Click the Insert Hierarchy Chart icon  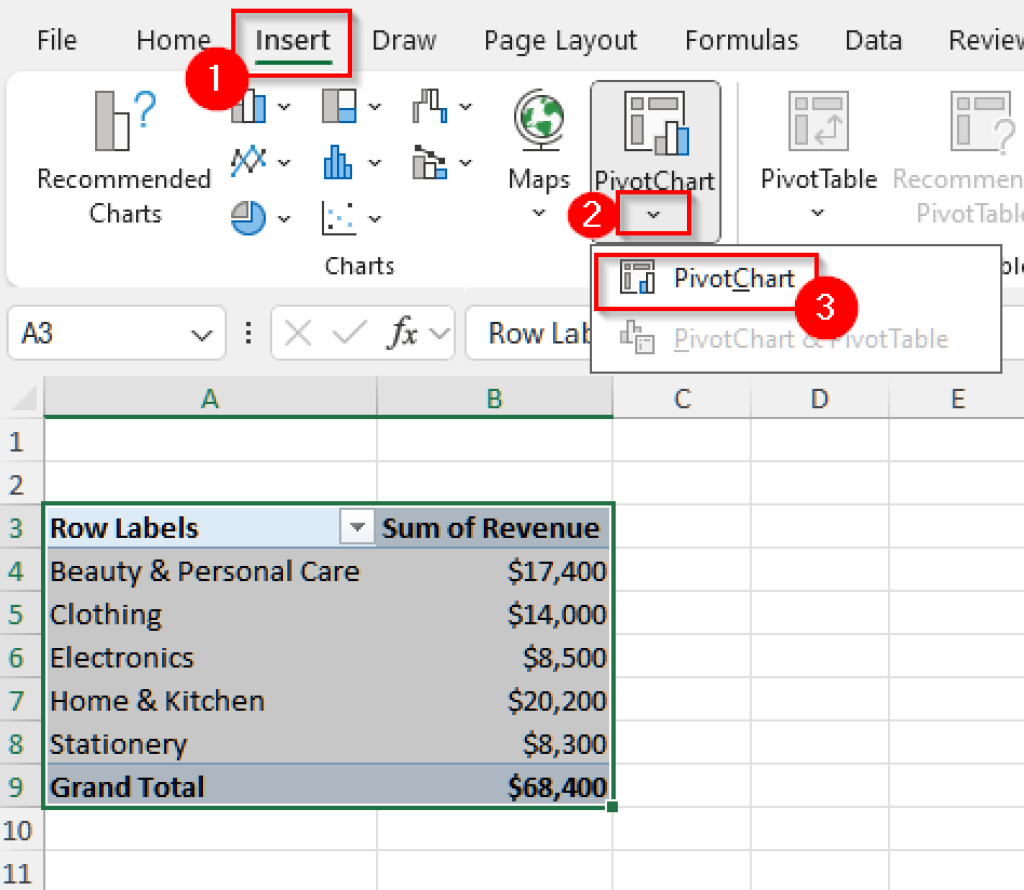coord(339,106)
